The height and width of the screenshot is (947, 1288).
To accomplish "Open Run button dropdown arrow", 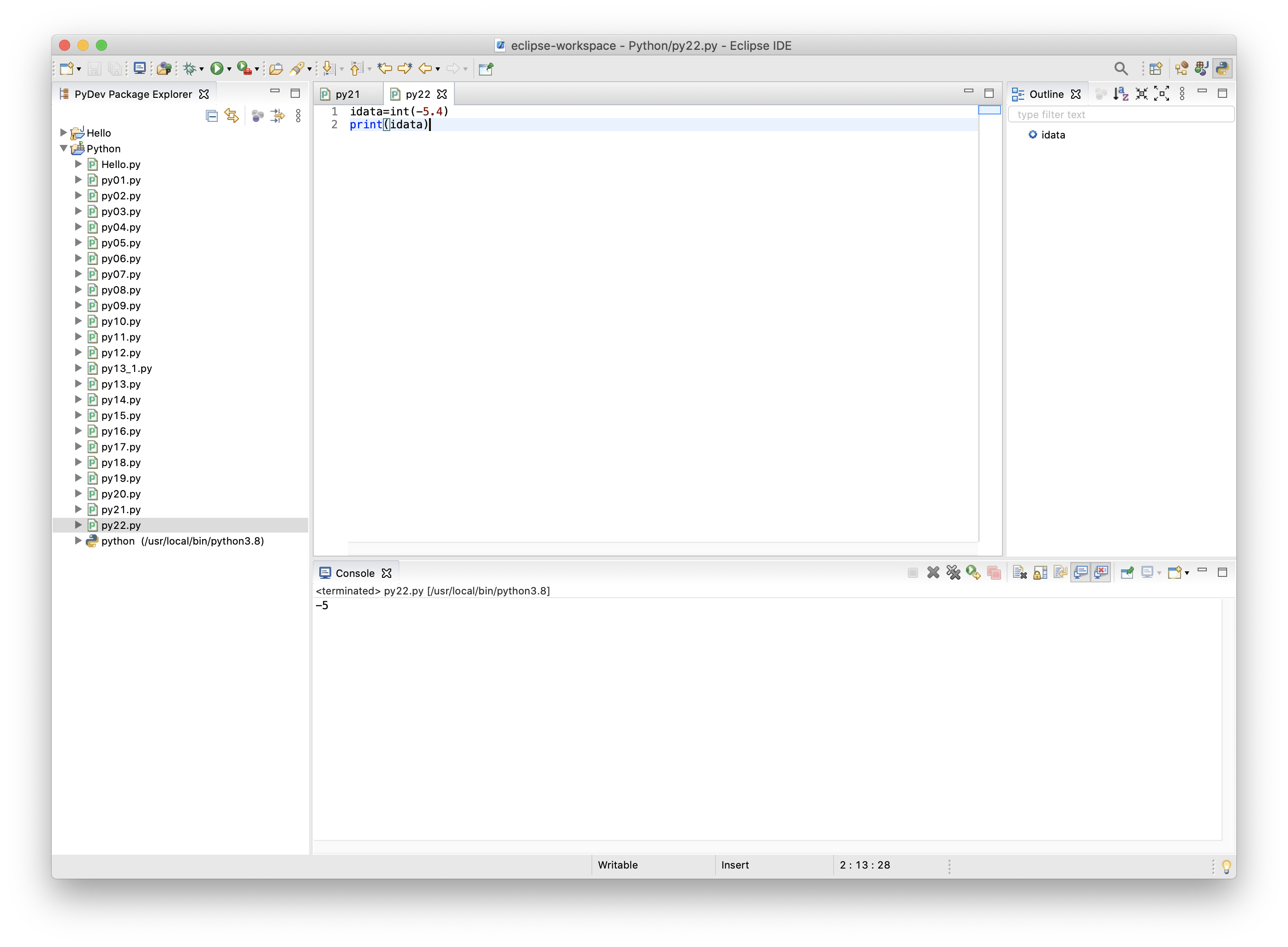I will coord(229,69).
